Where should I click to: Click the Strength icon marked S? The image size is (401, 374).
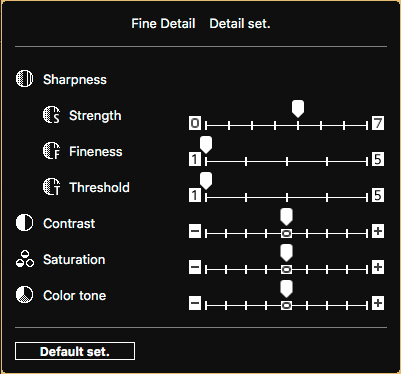[51, 115]
